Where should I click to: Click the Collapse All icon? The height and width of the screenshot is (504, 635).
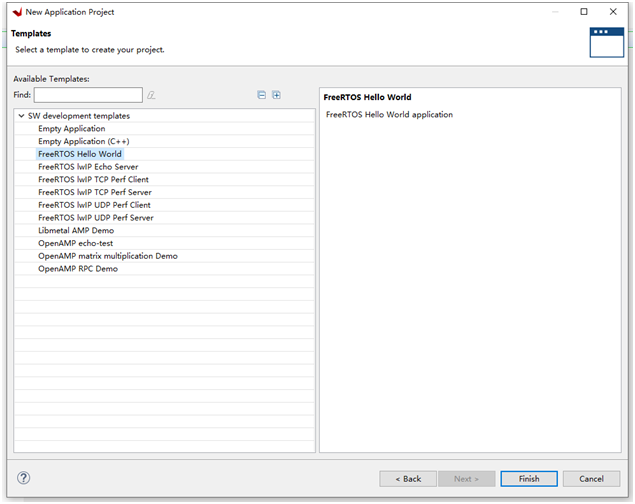pyautogui.click(x=262, y=95)
